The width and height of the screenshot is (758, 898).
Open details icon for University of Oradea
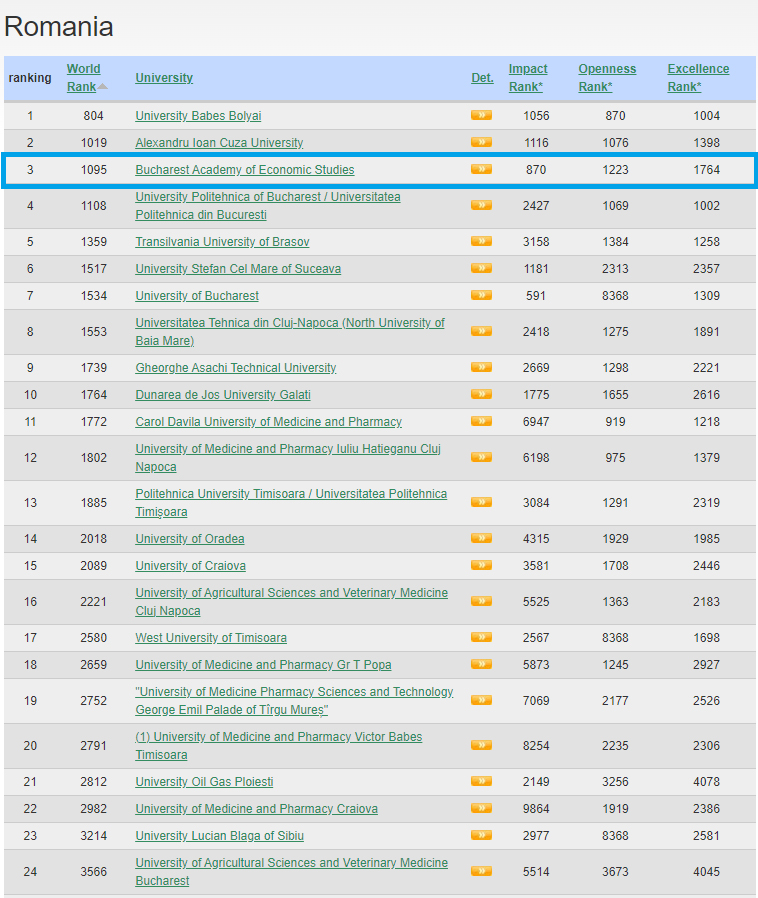click(481, 538)
